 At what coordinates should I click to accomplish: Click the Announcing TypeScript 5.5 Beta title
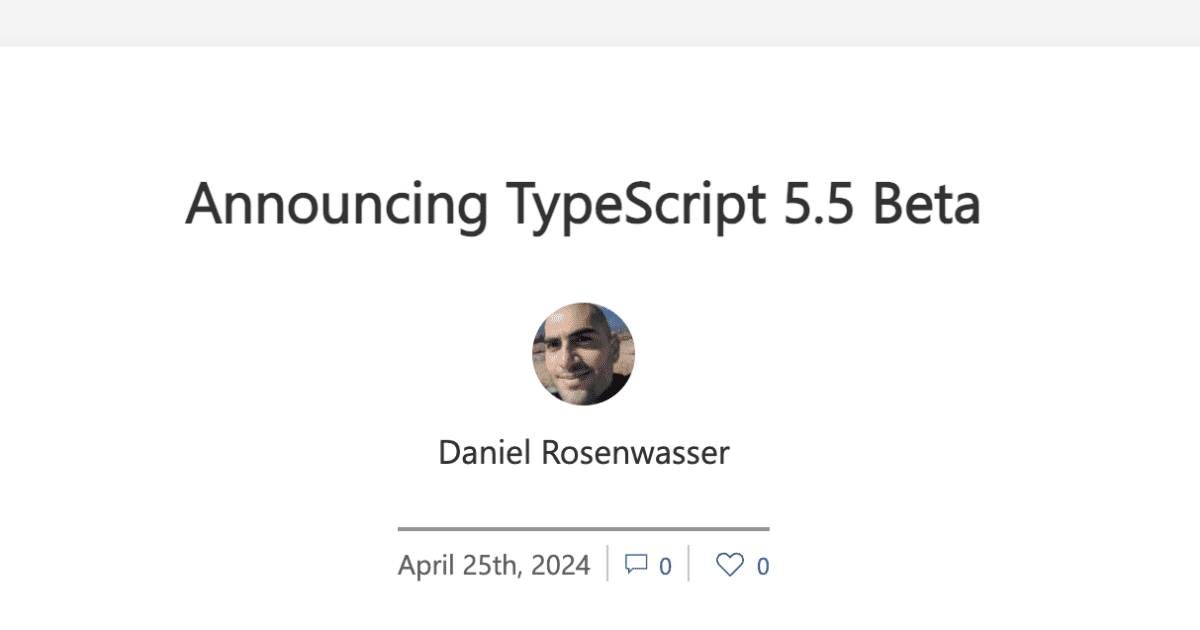[584, 205]
